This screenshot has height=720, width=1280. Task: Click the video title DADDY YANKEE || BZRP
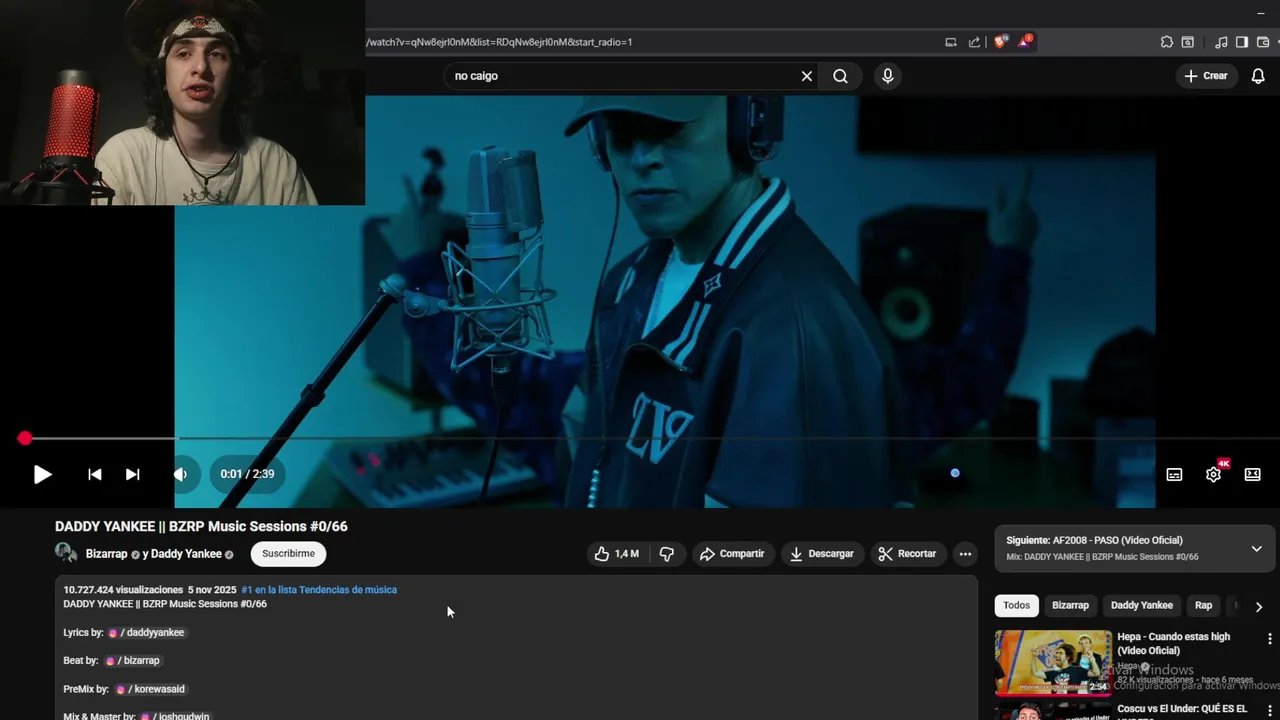[201, 526]
